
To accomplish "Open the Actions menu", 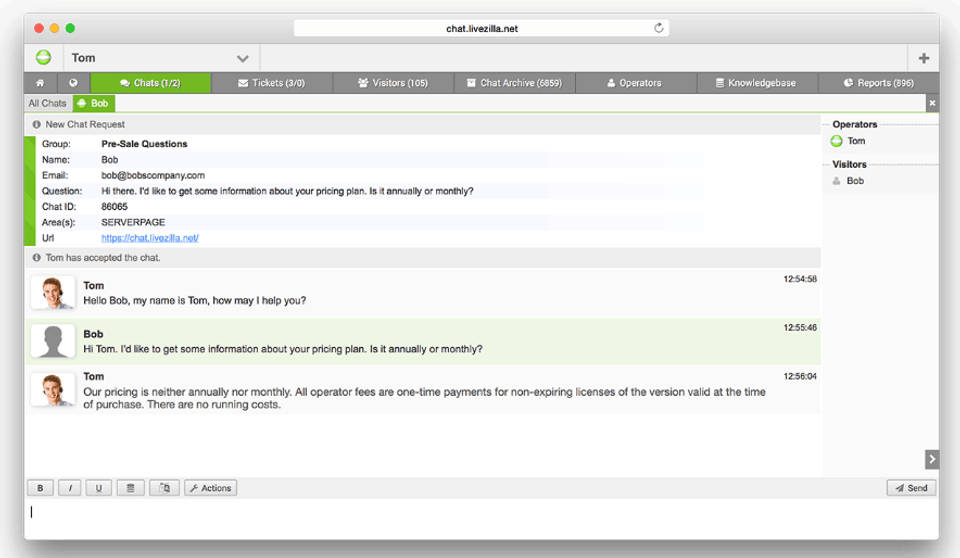I will tap(210, 488).
